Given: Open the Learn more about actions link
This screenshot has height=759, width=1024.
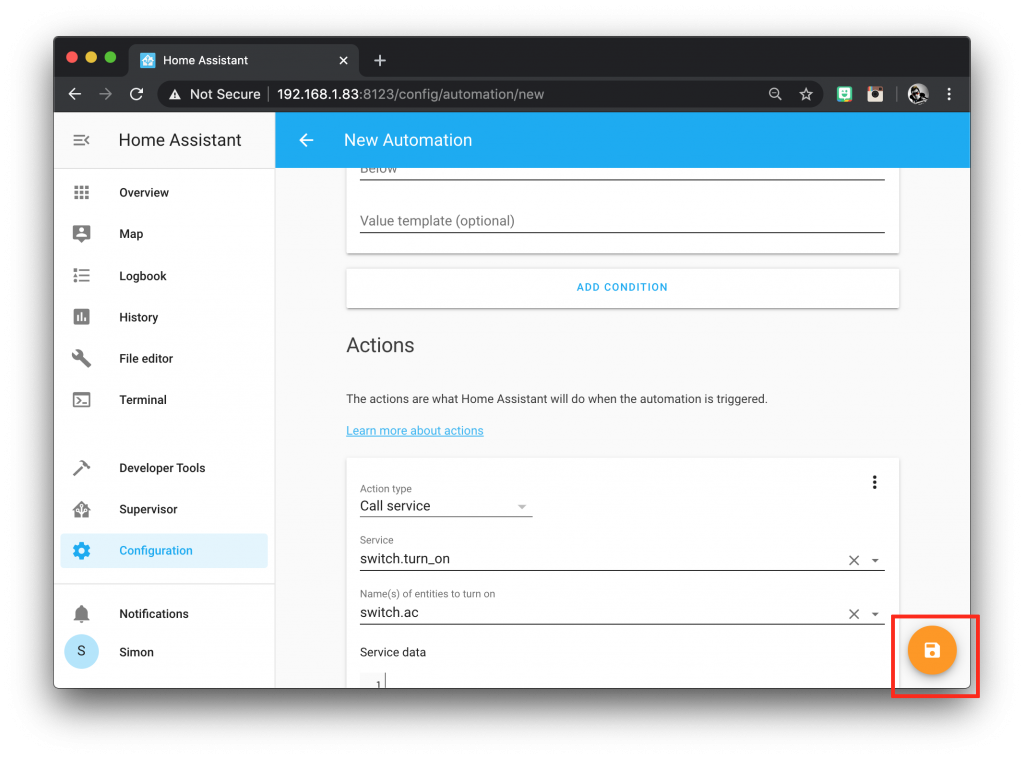Looking at the screenshot, I should (x=415, y=430).
